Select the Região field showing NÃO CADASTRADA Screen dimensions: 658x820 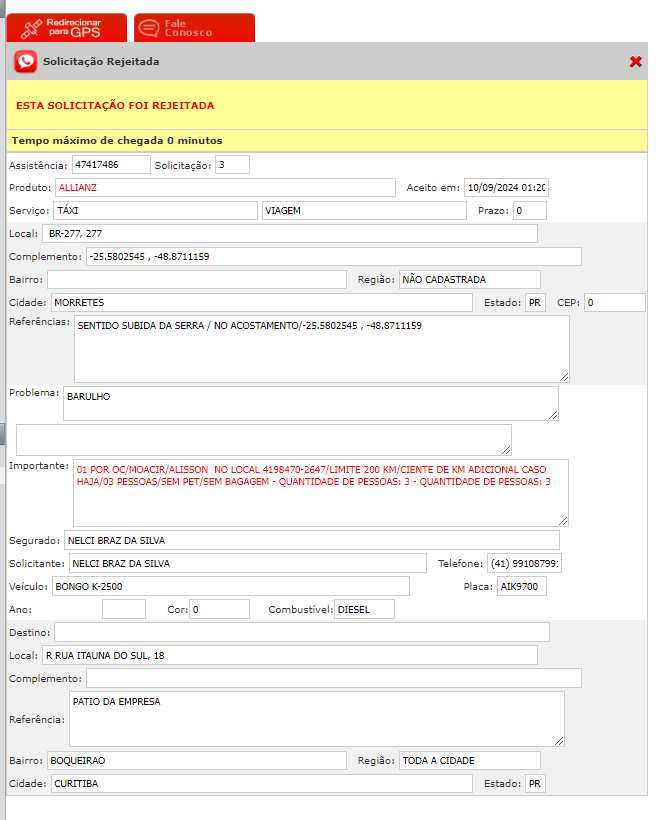point(470,280)
